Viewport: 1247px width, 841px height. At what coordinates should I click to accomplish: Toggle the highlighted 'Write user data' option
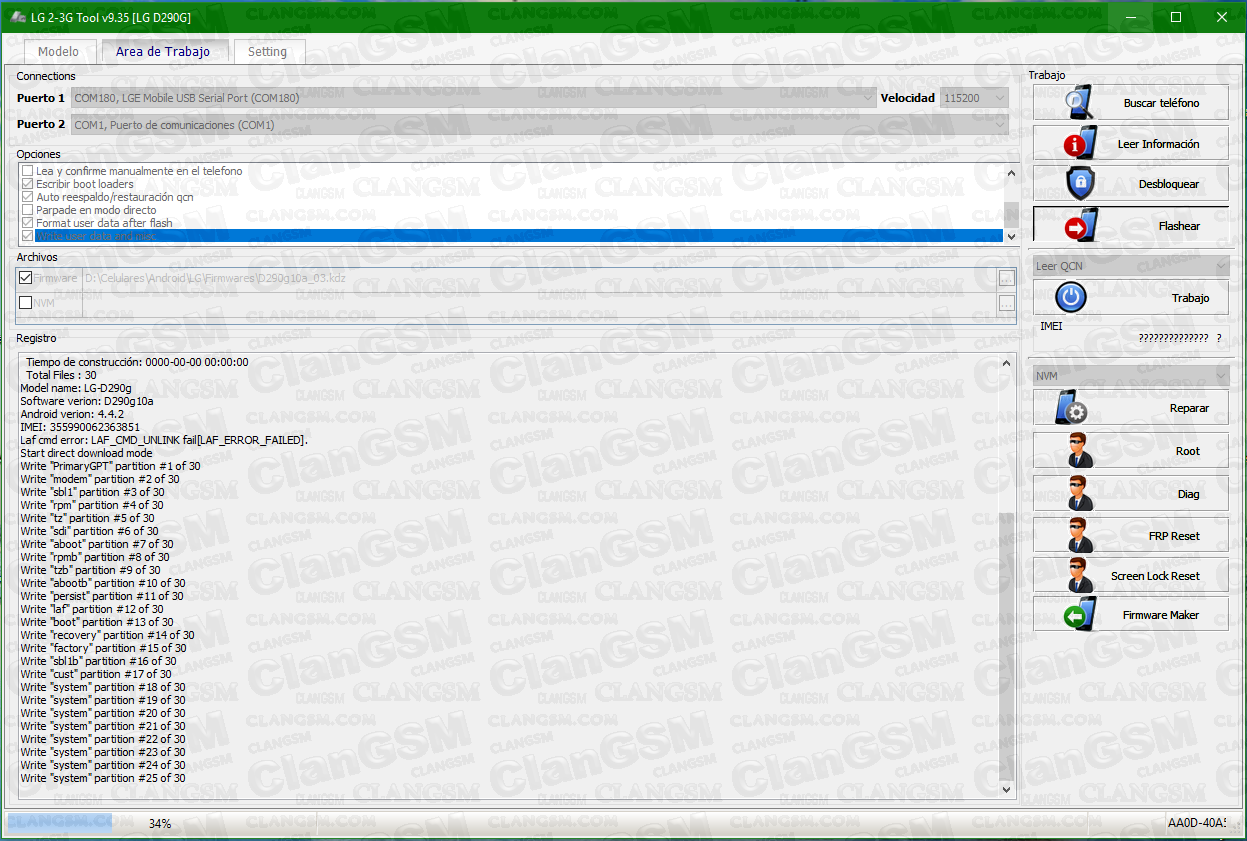(28, 236)
